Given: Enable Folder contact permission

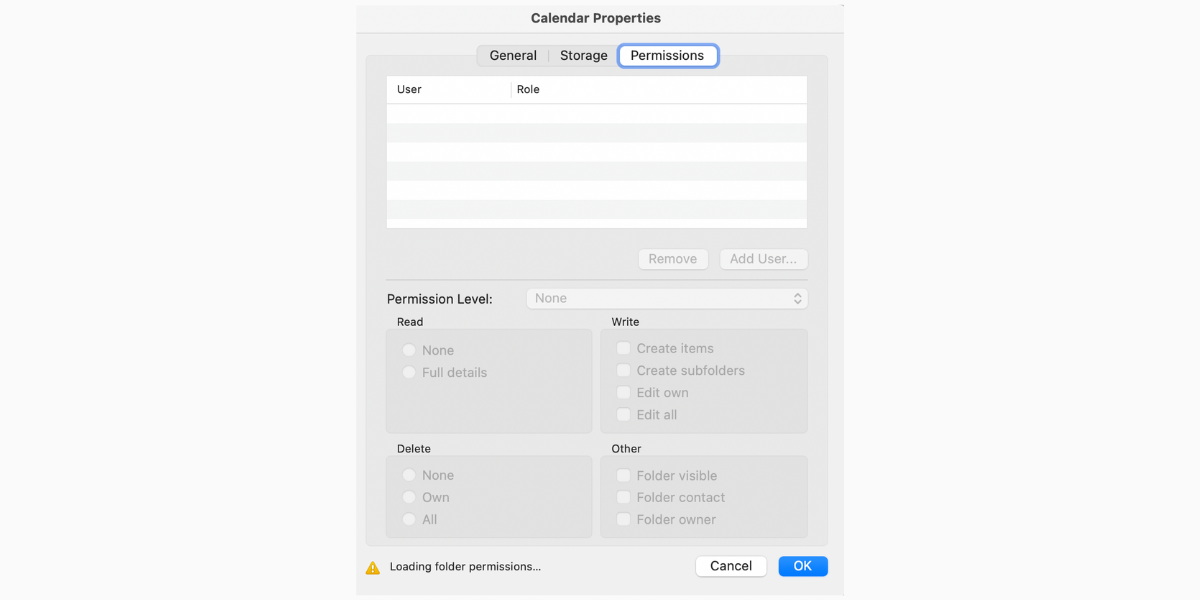Looking at the screenshot, I should pos(623,497).
